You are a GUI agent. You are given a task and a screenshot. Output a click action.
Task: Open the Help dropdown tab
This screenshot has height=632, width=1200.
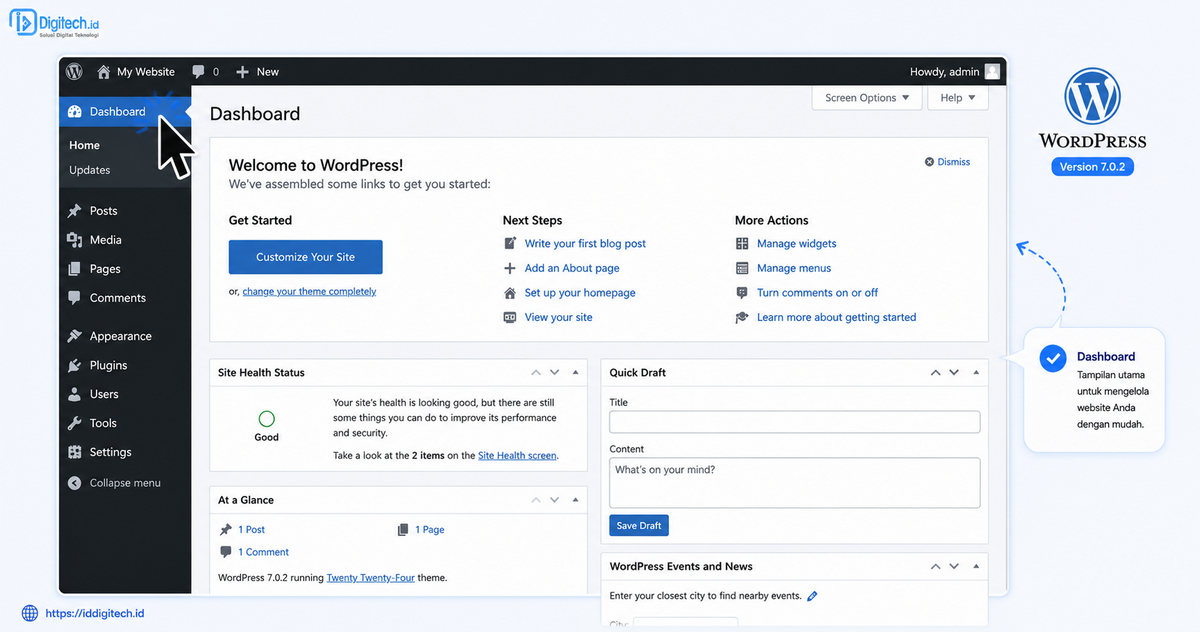click(x=958, y=98)
